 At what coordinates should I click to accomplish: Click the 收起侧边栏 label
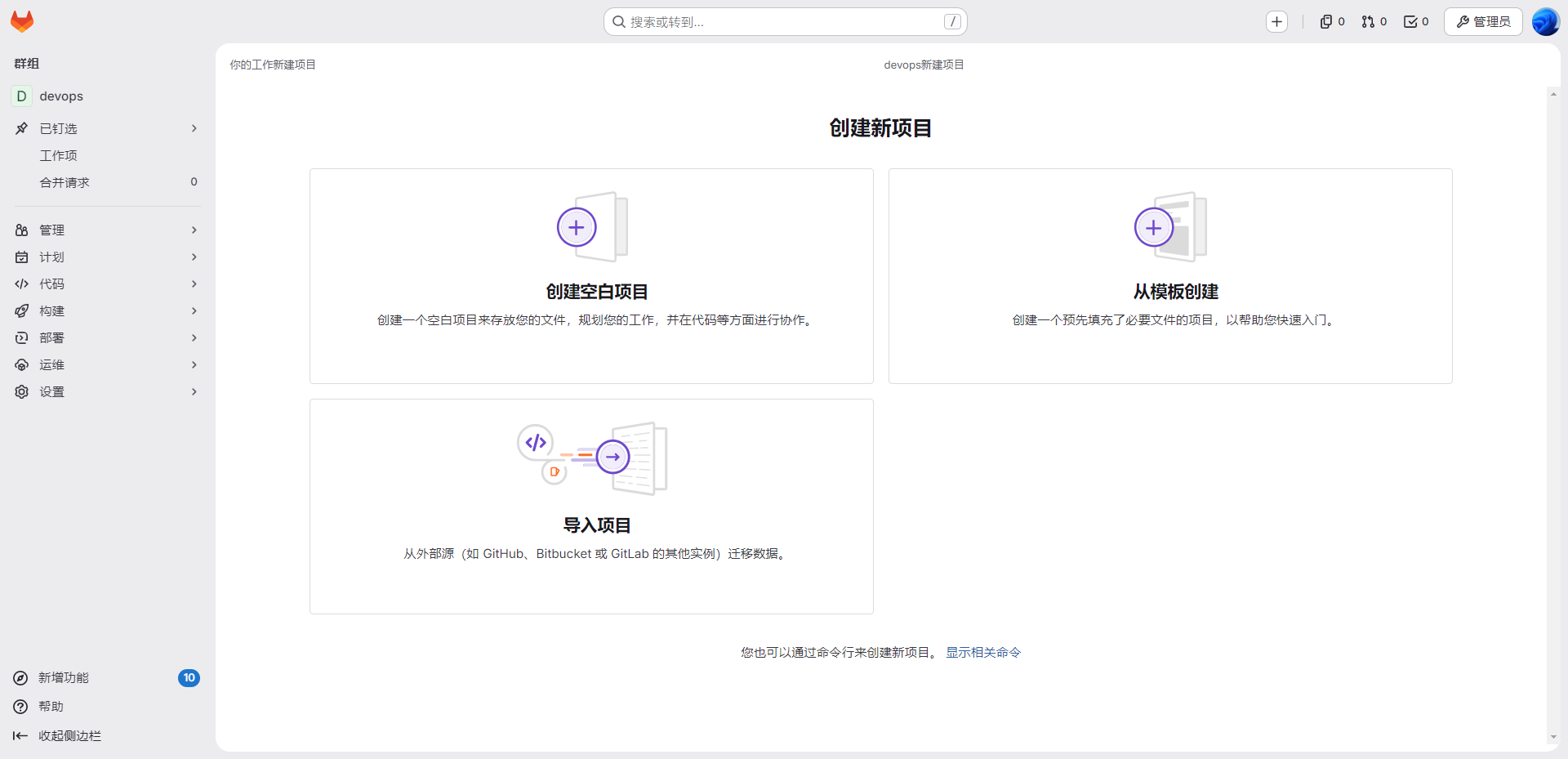click(70, 736)
